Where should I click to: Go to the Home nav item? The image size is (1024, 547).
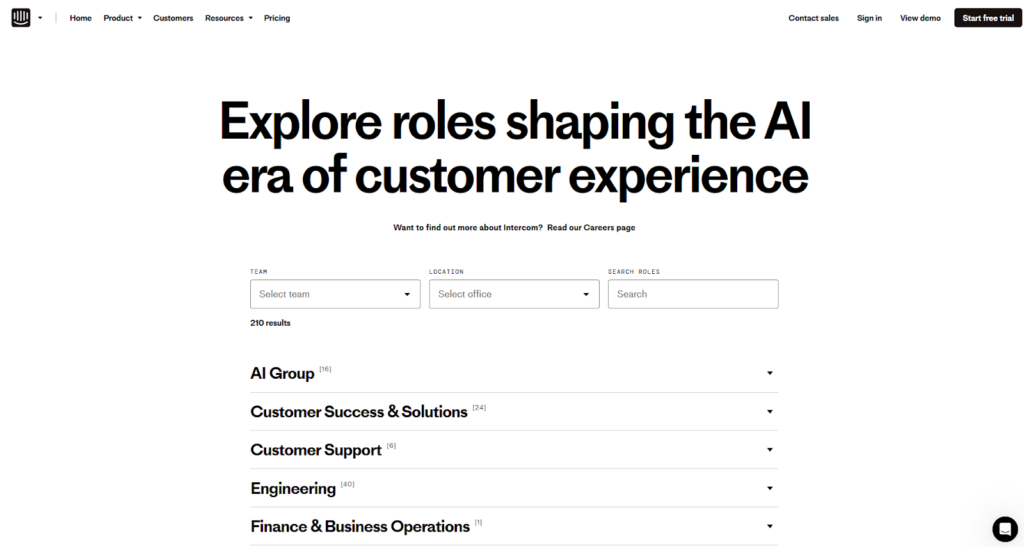click(80, 18)
